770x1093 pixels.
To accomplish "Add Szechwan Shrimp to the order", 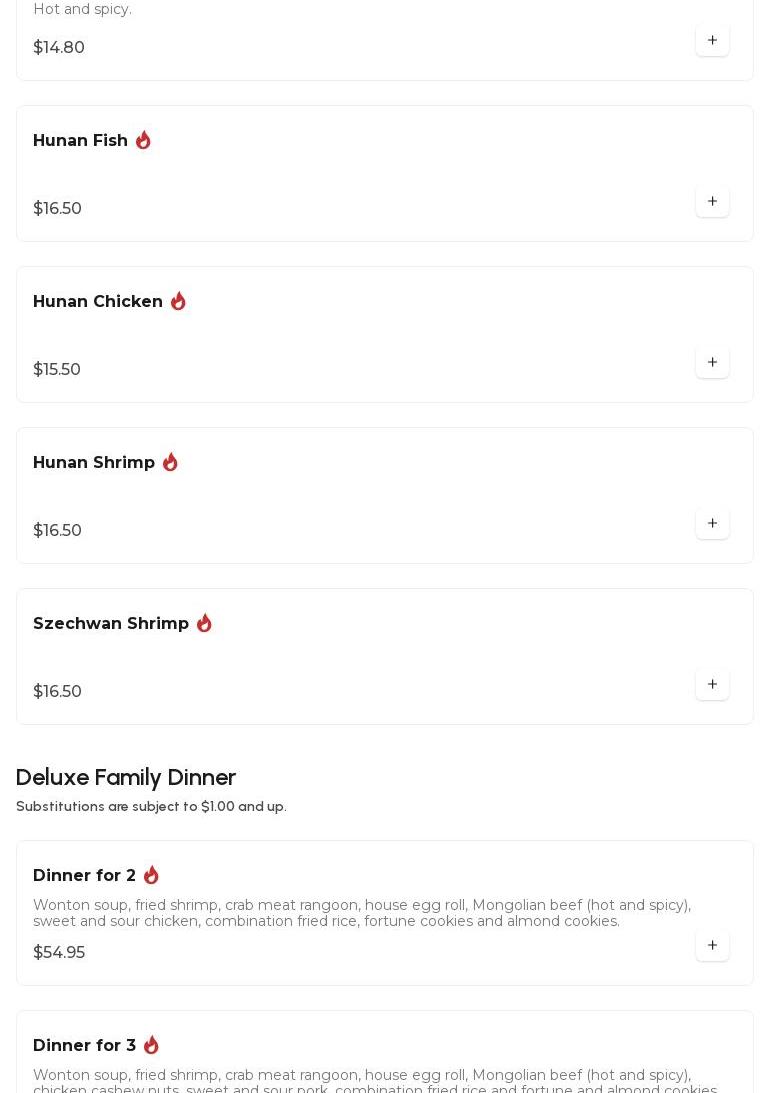I will pyautogui.click(x=712, y=685).
